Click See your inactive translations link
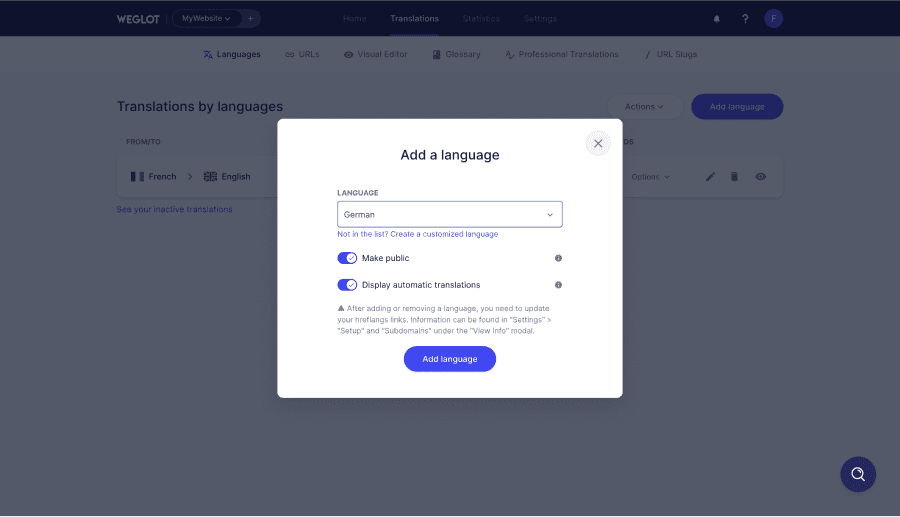Viewport: 900px width, 517px height. click(174, 209)
